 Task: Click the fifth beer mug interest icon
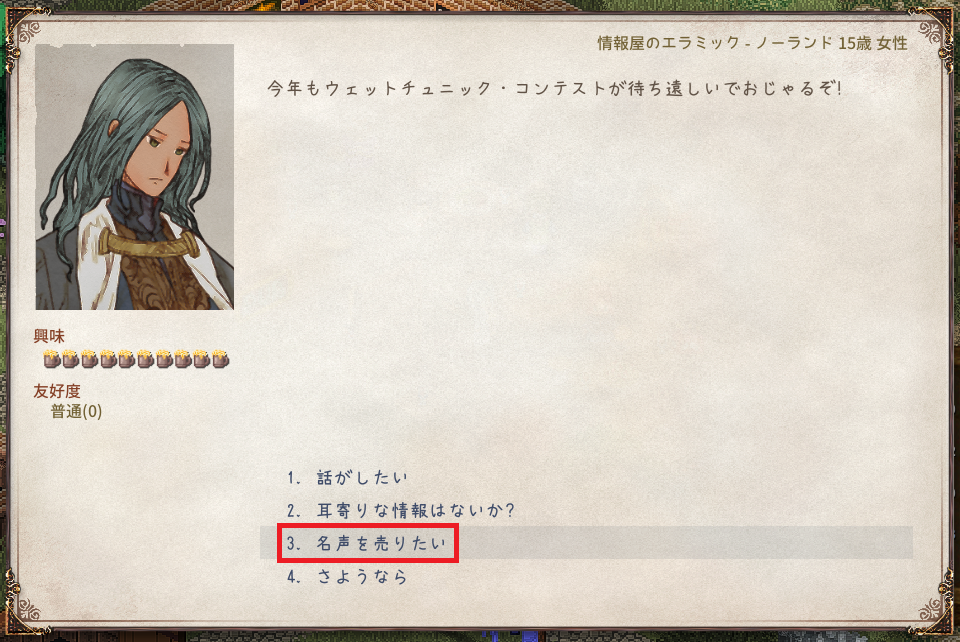pyautogui.click(x=126, y=359)
